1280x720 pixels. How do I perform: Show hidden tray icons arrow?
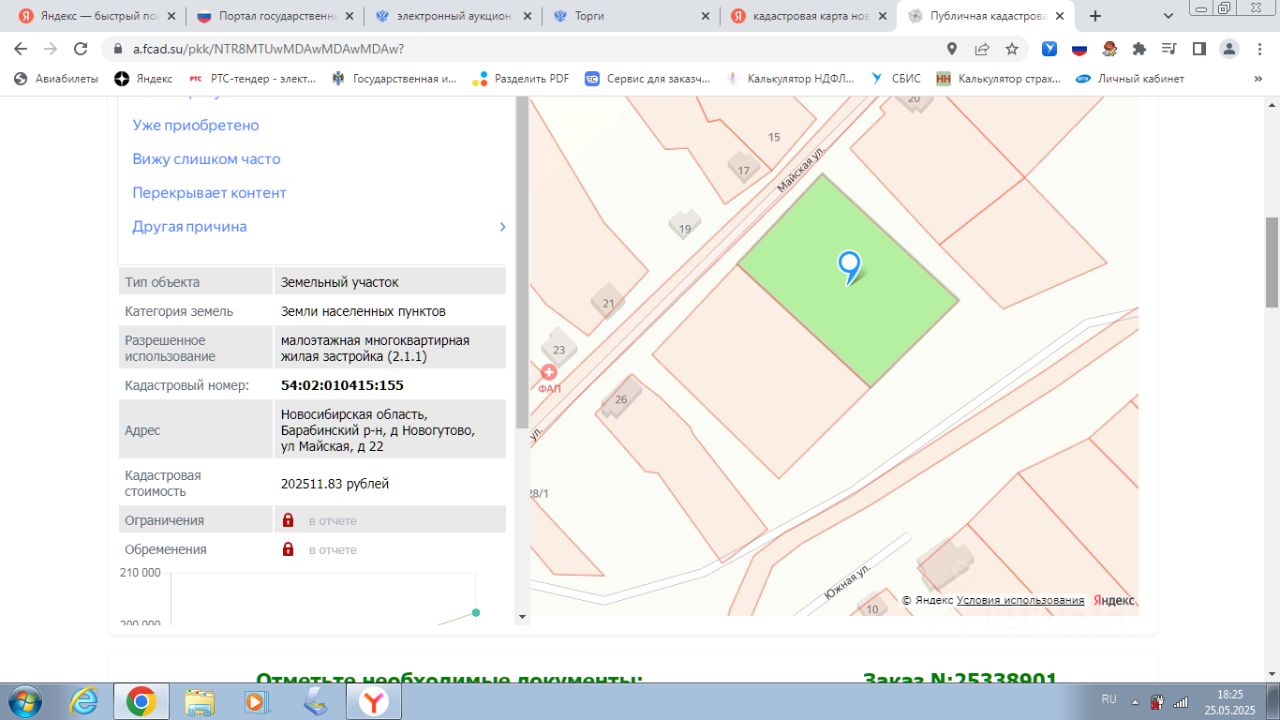(1136, 701)
